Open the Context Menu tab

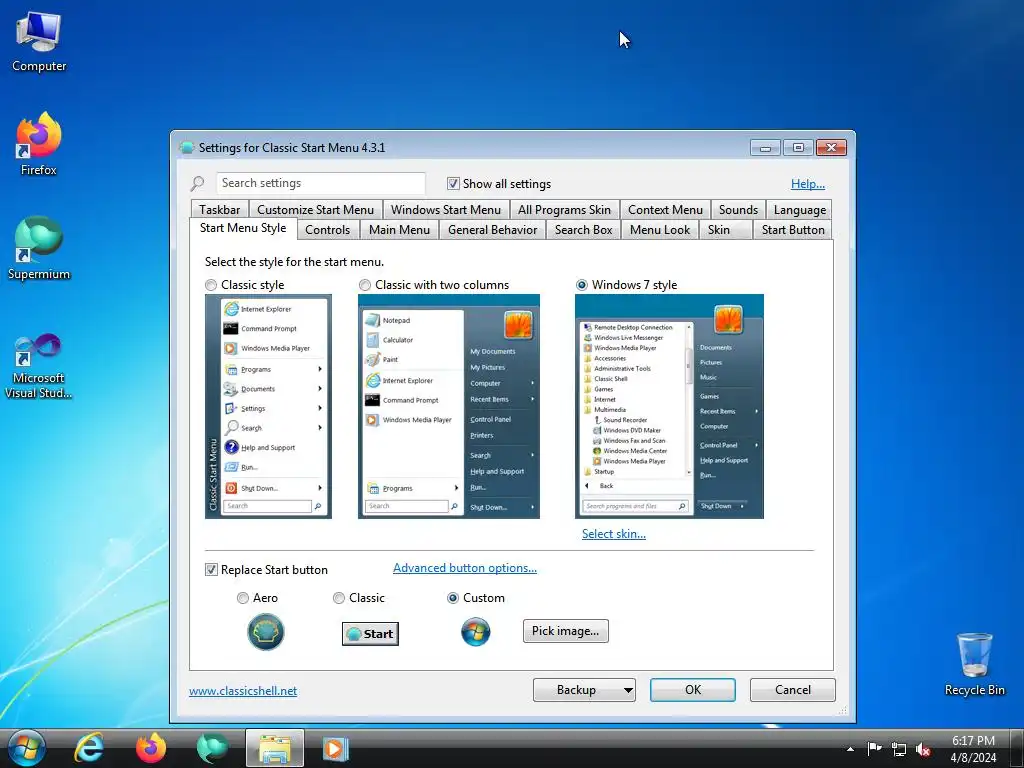coord(665,210)
